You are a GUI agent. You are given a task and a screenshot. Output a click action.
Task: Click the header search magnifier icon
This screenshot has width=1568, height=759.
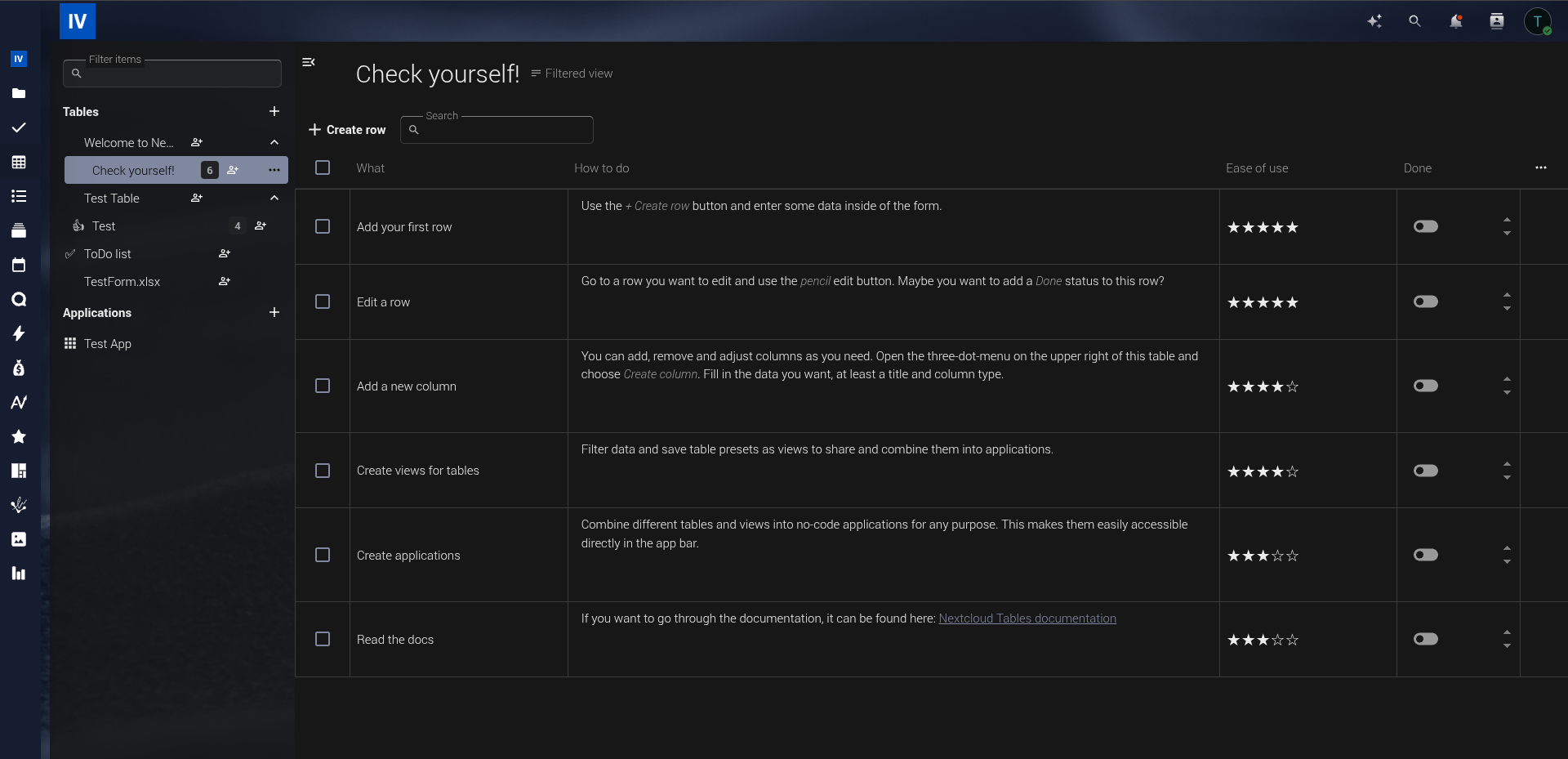pyautogui.click(x=1414, y=21)
